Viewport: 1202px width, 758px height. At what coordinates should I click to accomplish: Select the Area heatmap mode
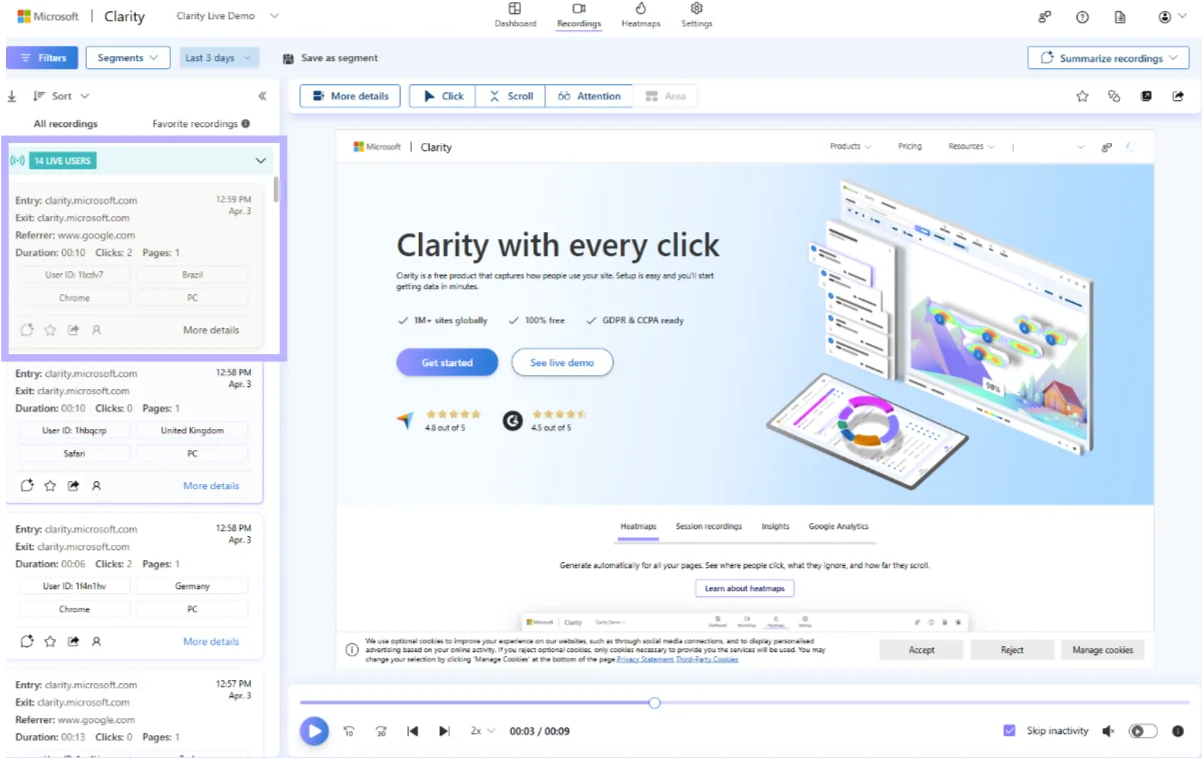tap(665, 96)
